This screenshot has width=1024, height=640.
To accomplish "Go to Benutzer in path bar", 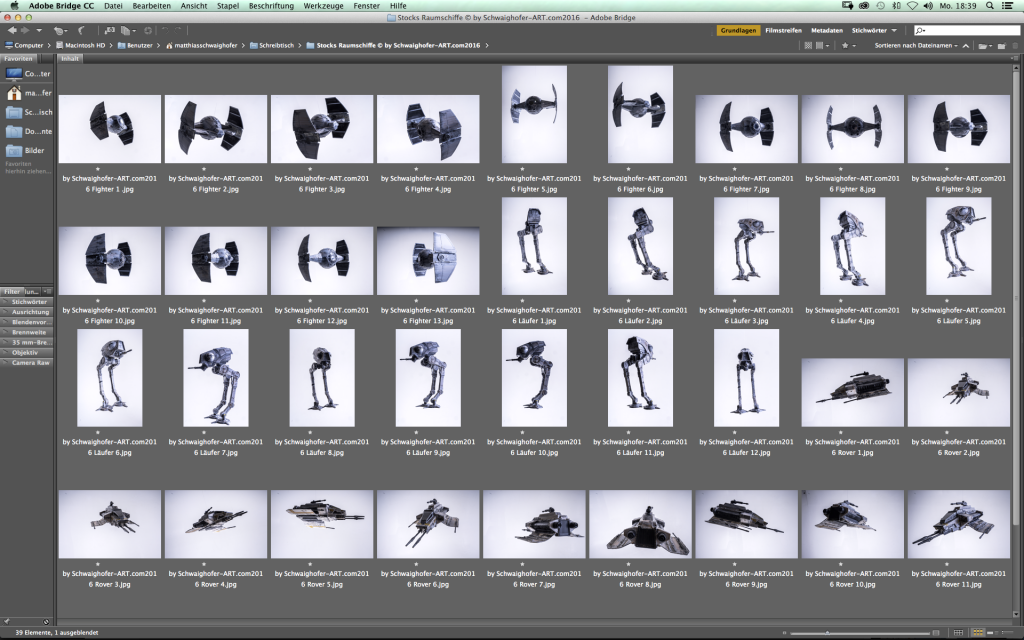I will tap(135, 46).
